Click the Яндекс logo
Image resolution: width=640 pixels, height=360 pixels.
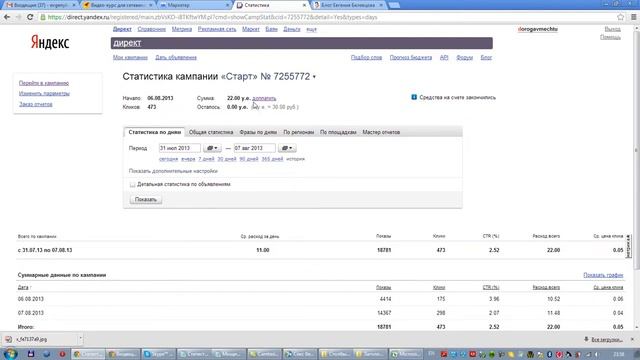coord(50,42)
